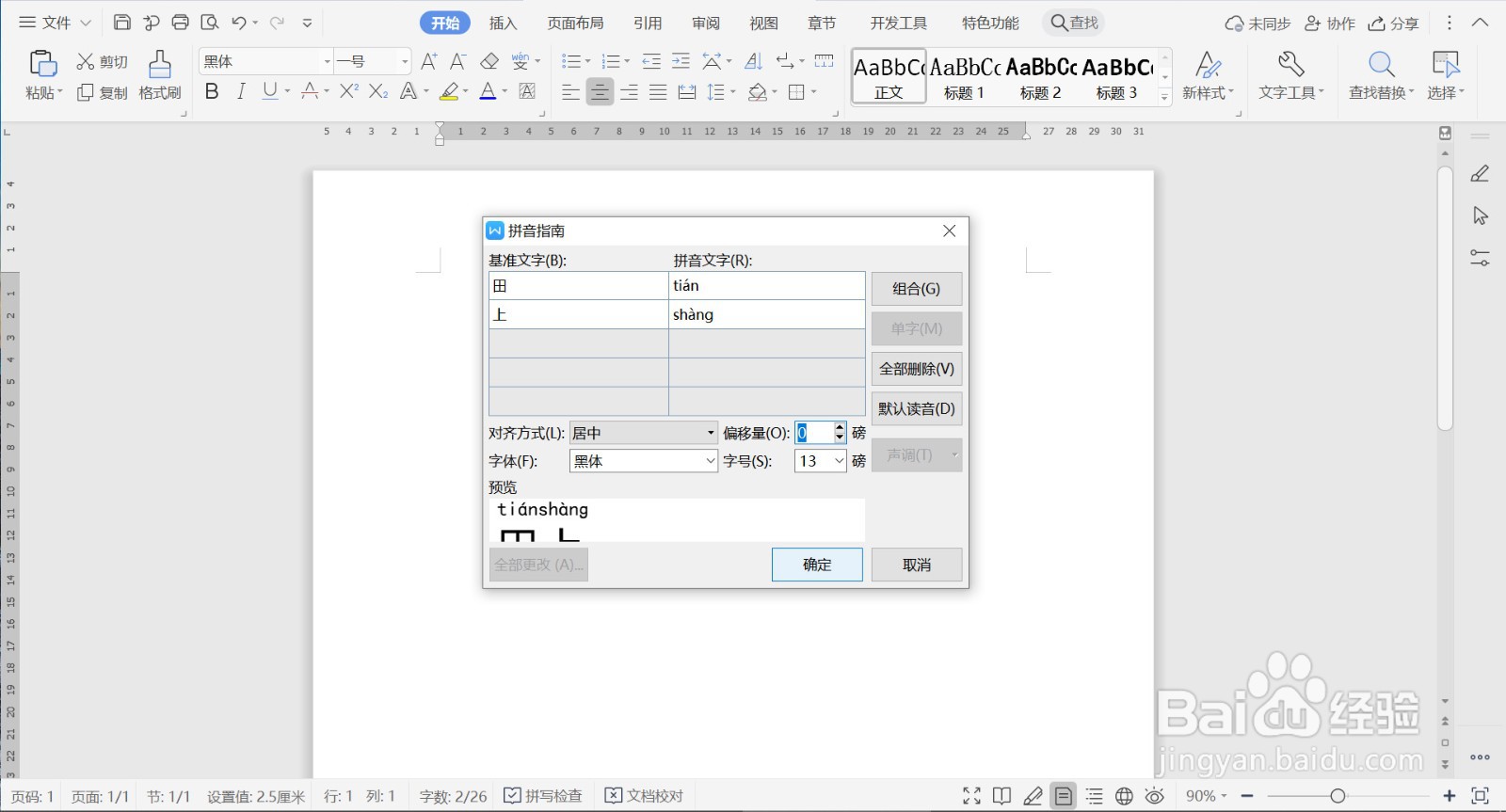Click the Clear Formatting eraser icon
The height and width of the screenshot is (812, 1506).
489,62
